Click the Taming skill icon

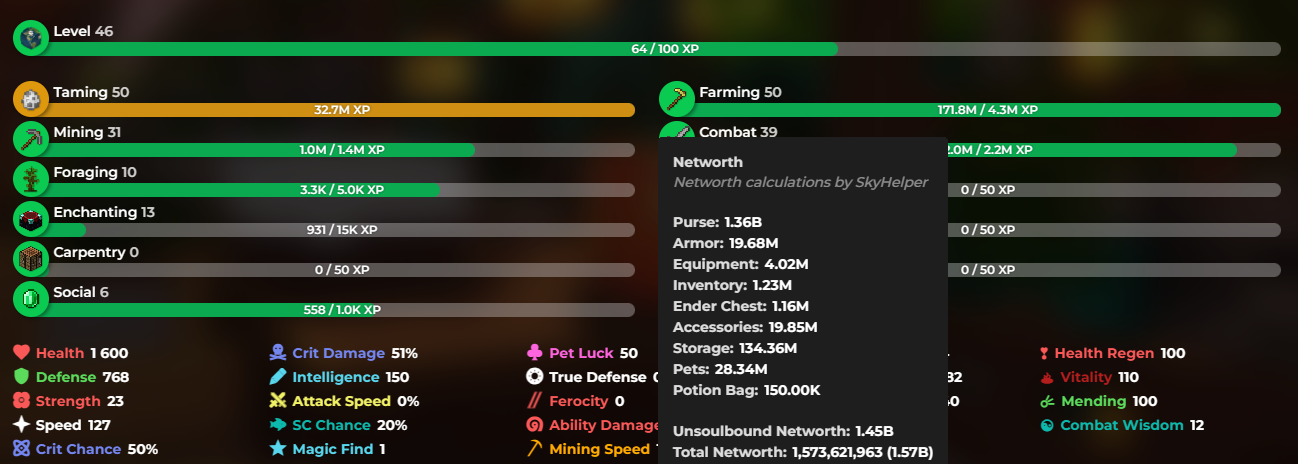(31, 99)
